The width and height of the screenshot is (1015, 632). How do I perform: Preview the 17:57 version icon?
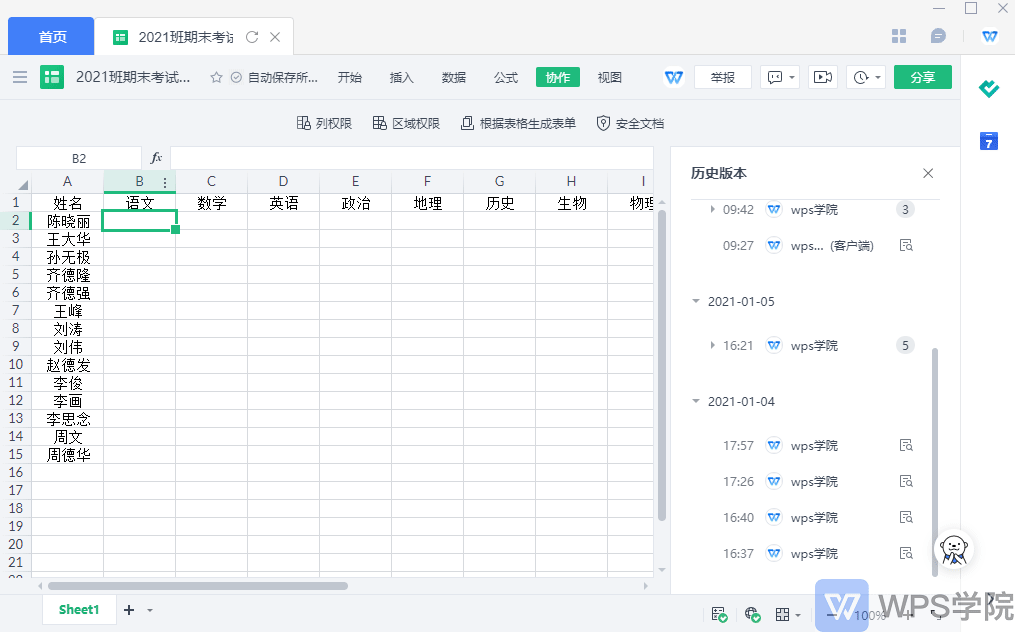point(906,446)
